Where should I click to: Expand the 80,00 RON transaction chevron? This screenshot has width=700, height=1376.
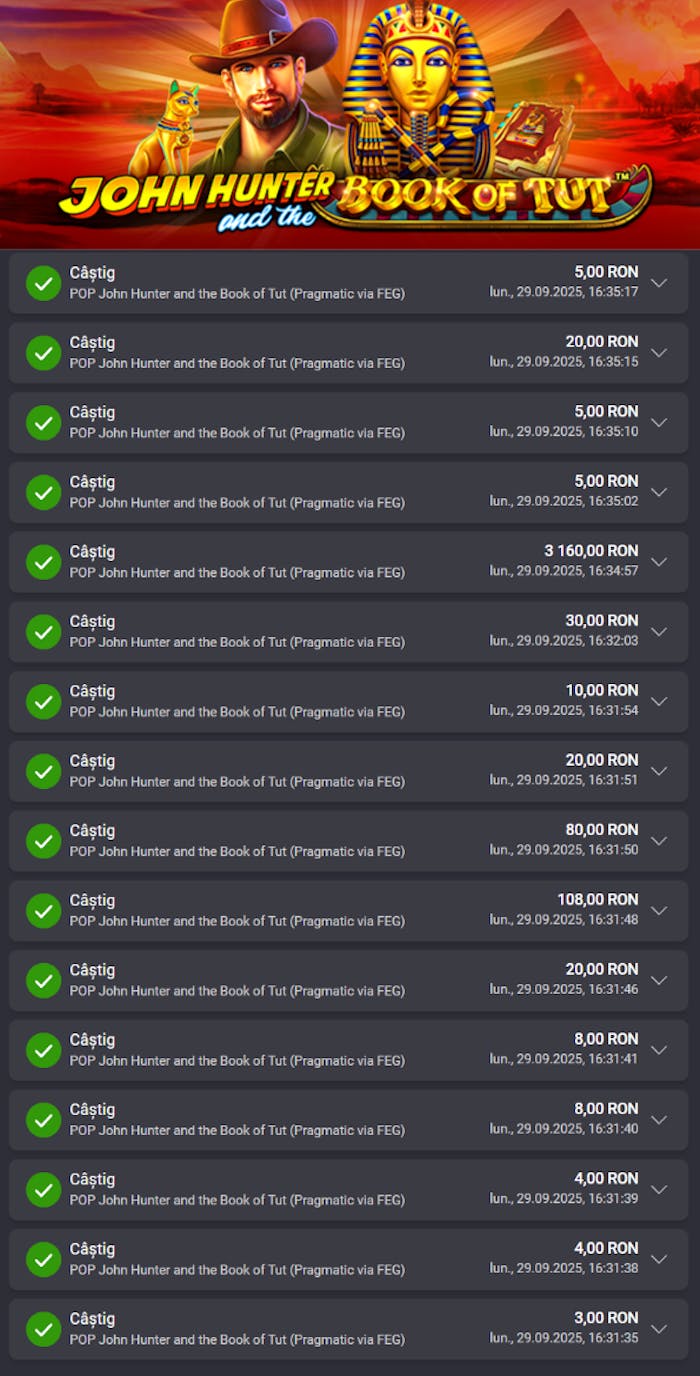pos(658,841)
